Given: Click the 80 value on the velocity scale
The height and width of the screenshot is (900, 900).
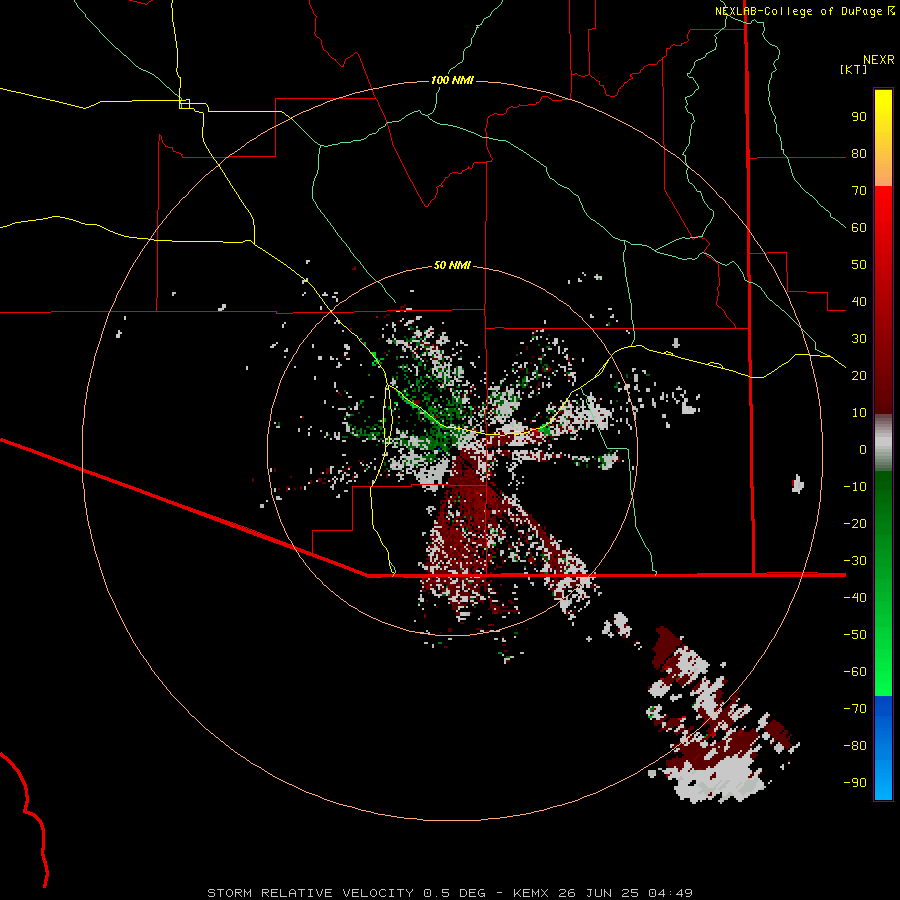Looking at the screenshot, I should pyautogui.click(x=859, y=154).
